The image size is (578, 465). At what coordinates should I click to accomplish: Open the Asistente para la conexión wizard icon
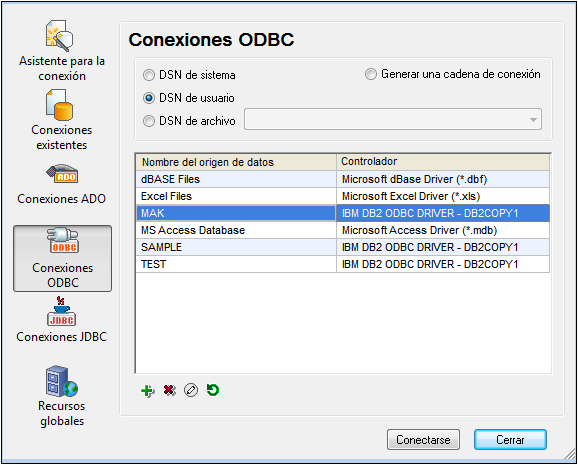point(59,36)
